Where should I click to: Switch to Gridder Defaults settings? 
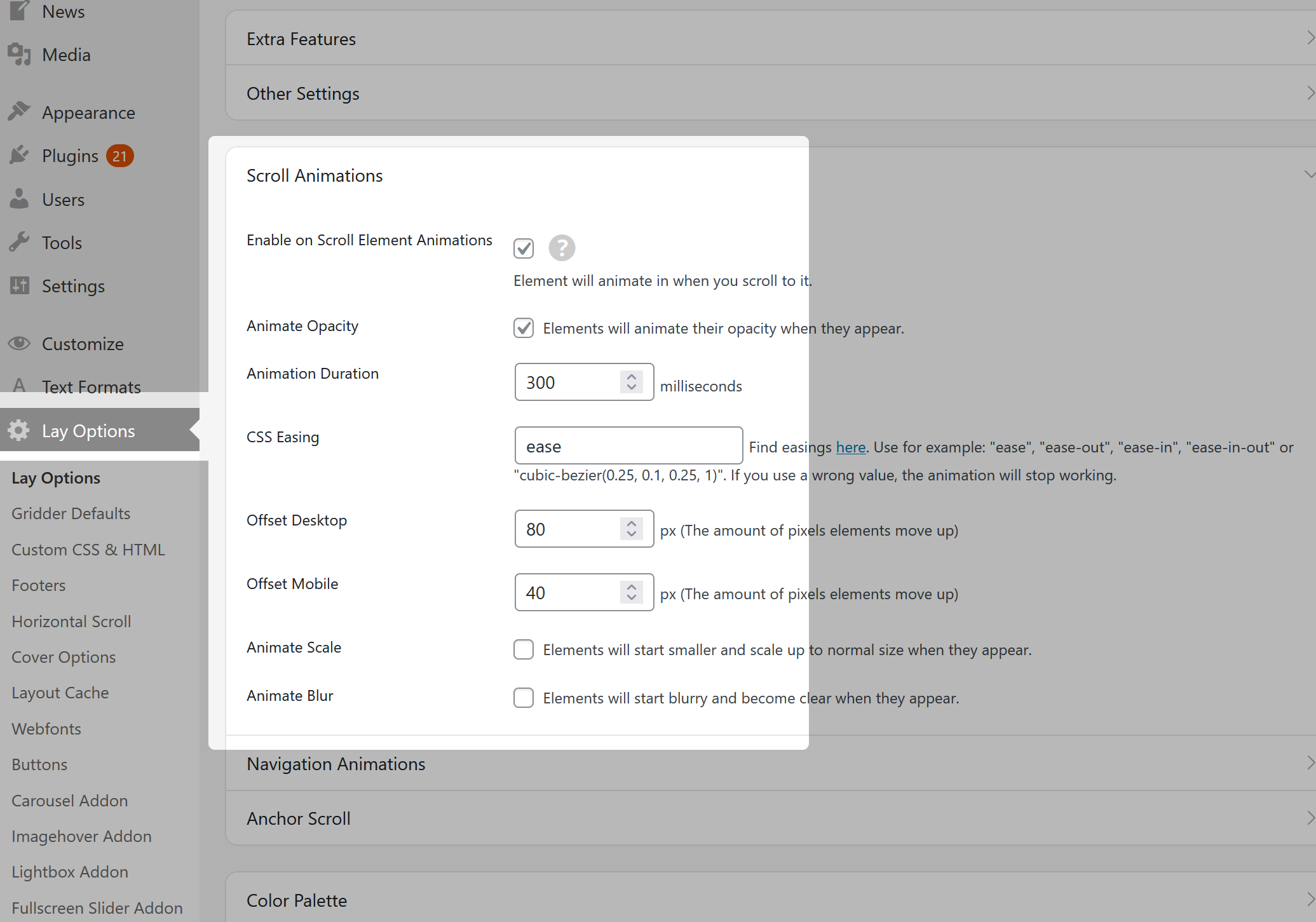[71, 513]
